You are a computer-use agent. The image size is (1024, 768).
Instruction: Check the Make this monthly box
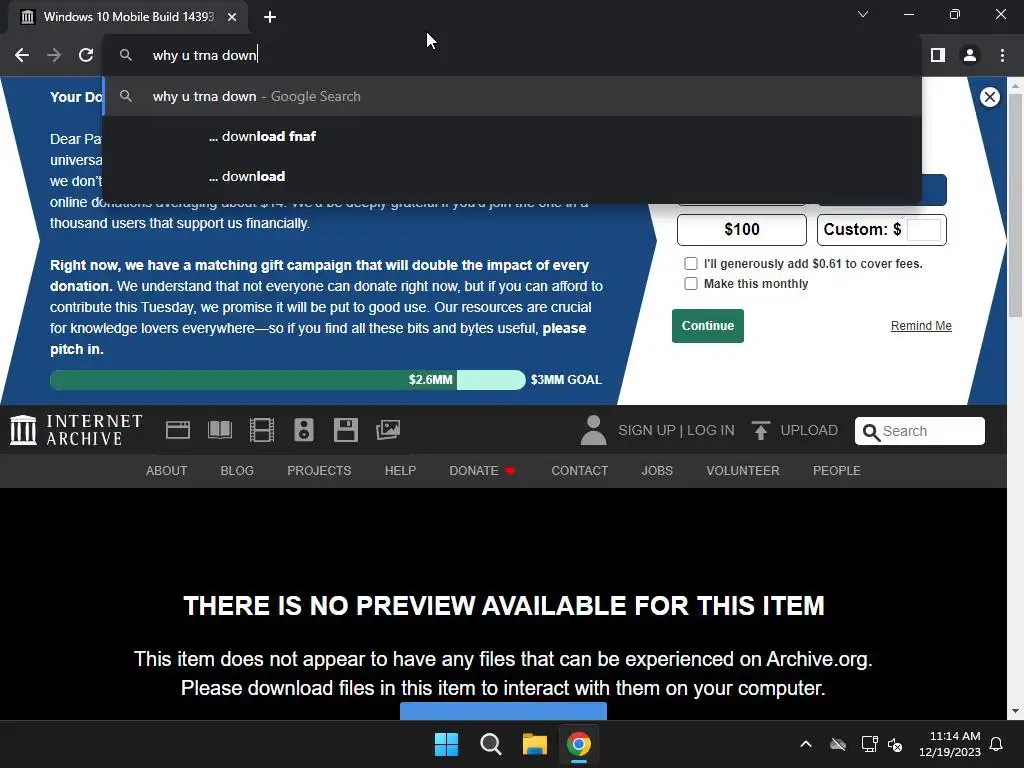click(x=690, y=283)
